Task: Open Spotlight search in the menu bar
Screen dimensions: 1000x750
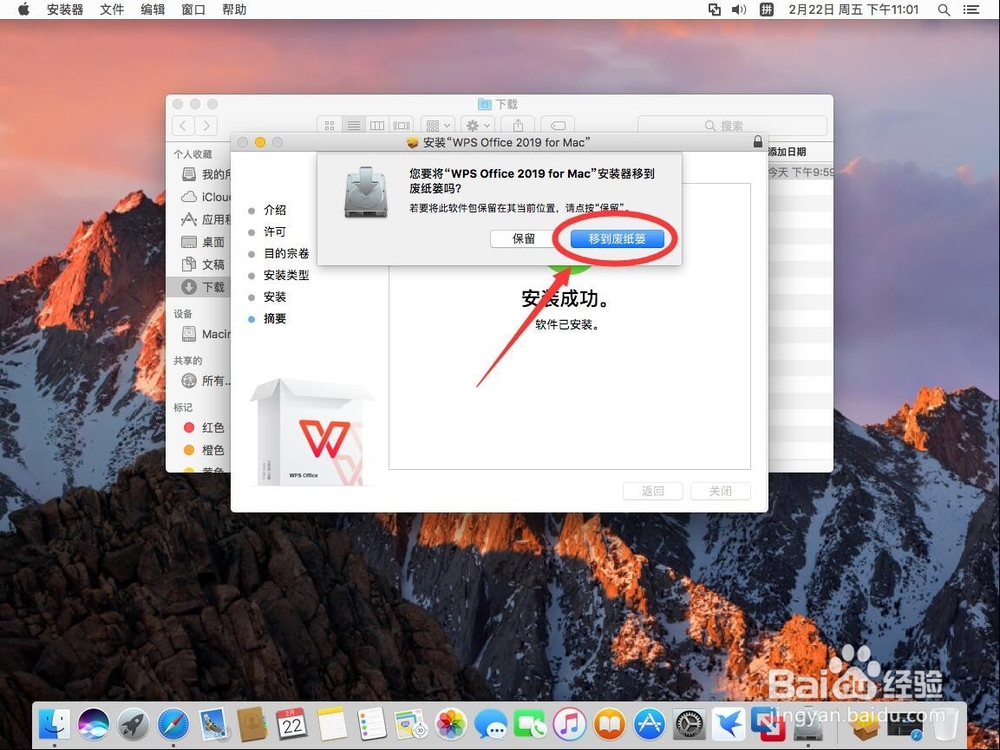Action: coord(943,10)
